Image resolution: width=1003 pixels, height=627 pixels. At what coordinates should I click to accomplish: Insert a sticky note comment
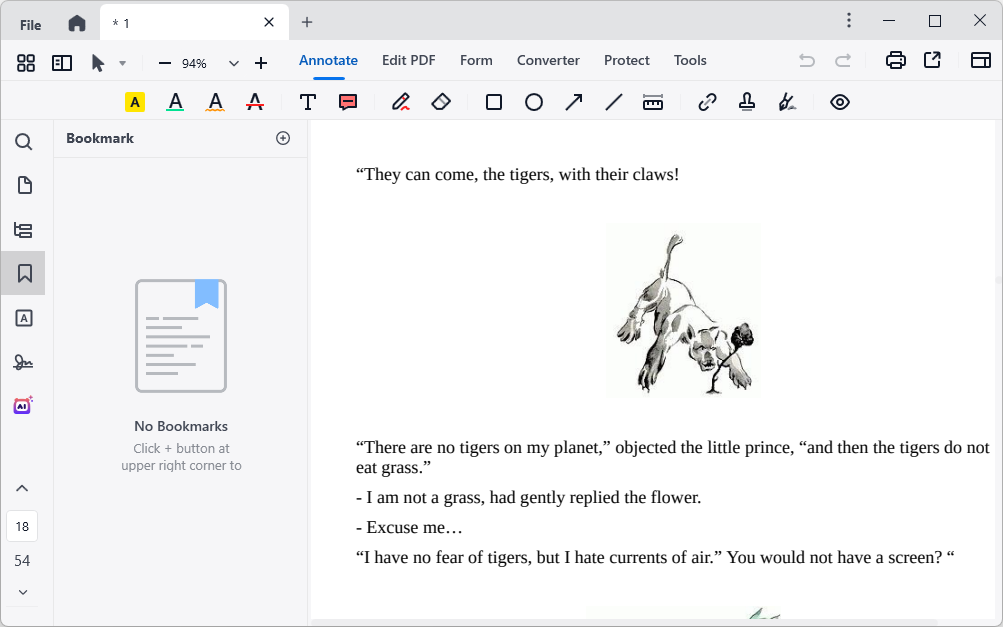pos(348,102)
